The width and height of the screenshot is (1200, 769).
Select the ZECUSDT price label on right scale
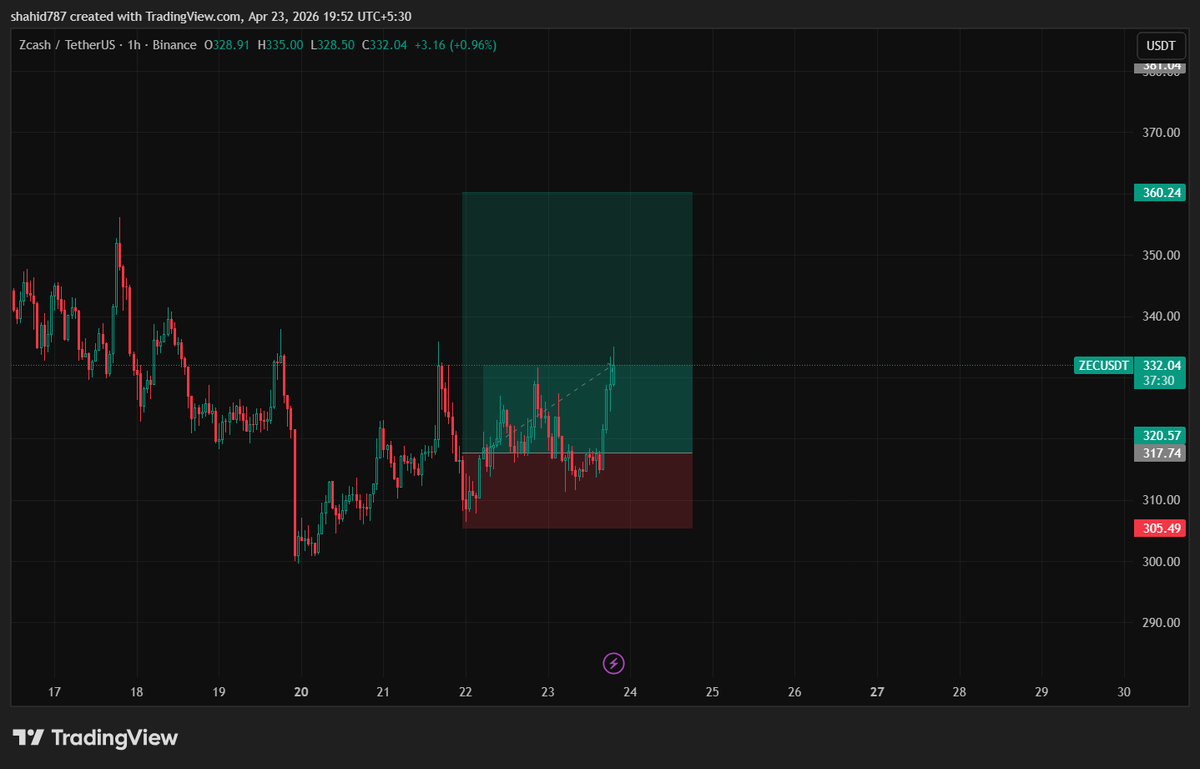click(1103, 365)
